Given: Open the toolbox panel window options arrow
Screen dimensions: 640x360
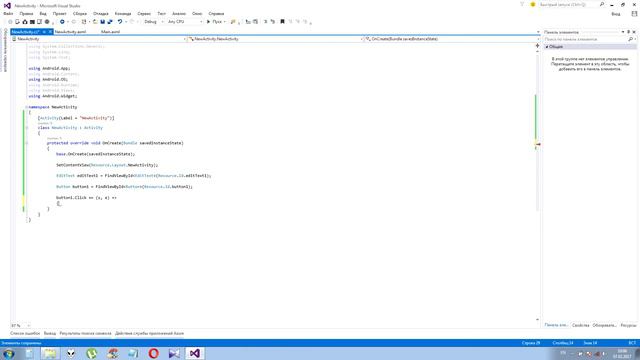Looking at the screenshot, I should [x=623, y=32].
